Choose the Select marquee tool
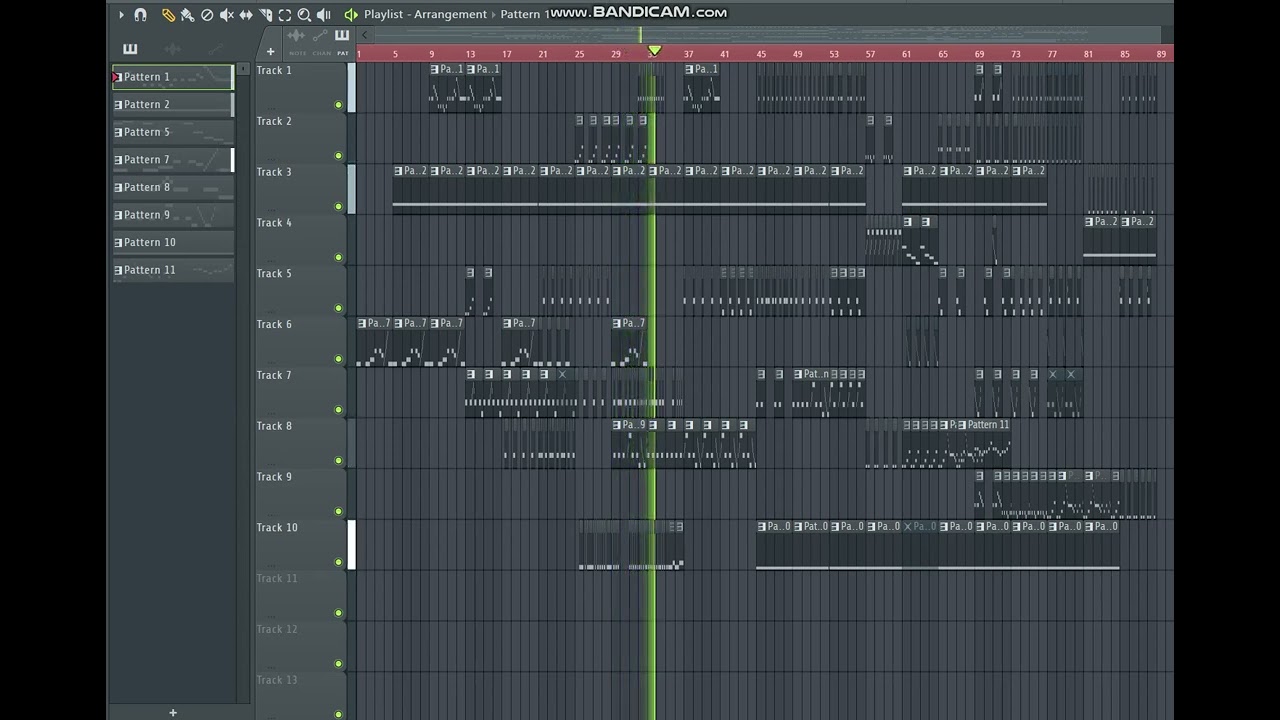 [x=285, y=15]
